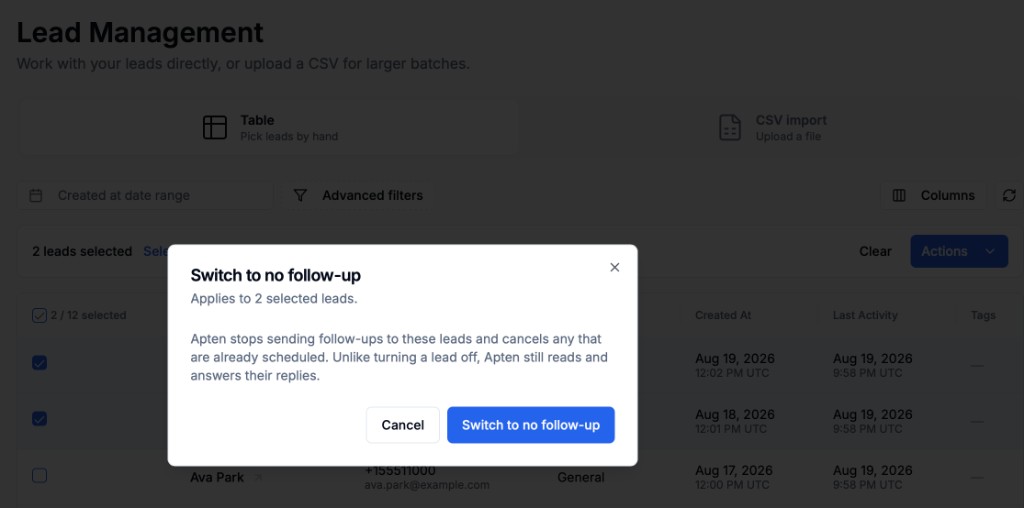
Task: Switch to the CSV import tab
Action: (773, 127)
